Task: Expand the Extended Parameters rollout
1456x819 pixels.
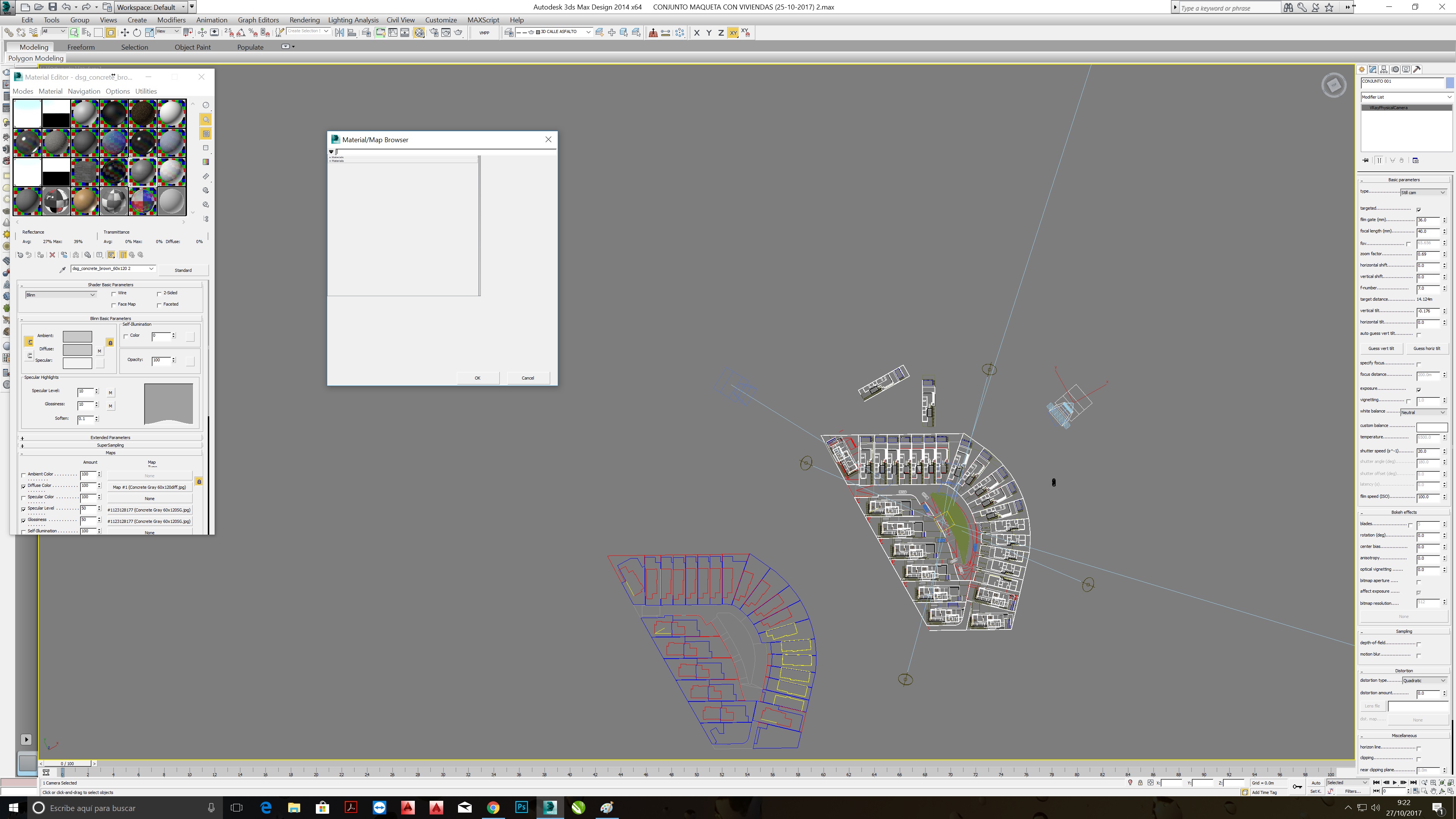Action: pos(110,438)
